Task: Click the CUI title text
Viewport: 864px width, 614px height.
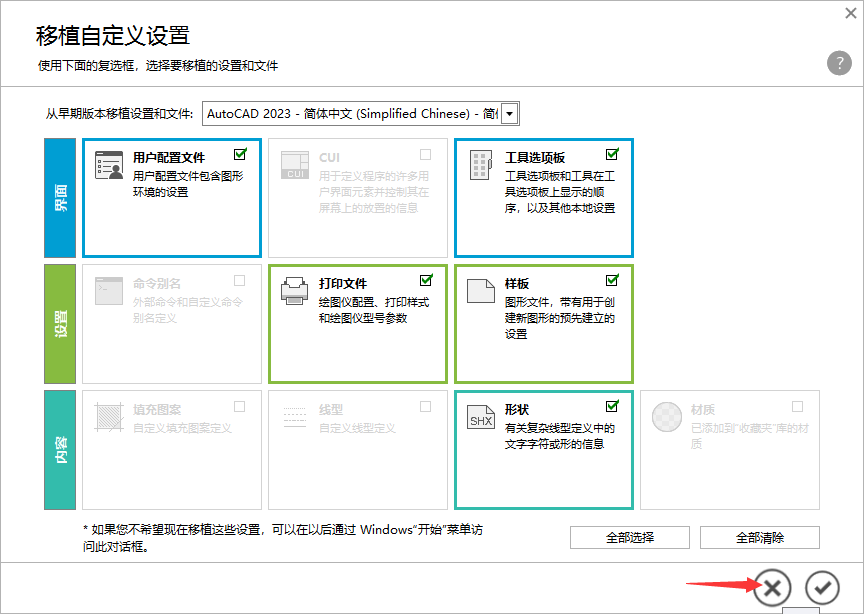Action: [330, 158]
